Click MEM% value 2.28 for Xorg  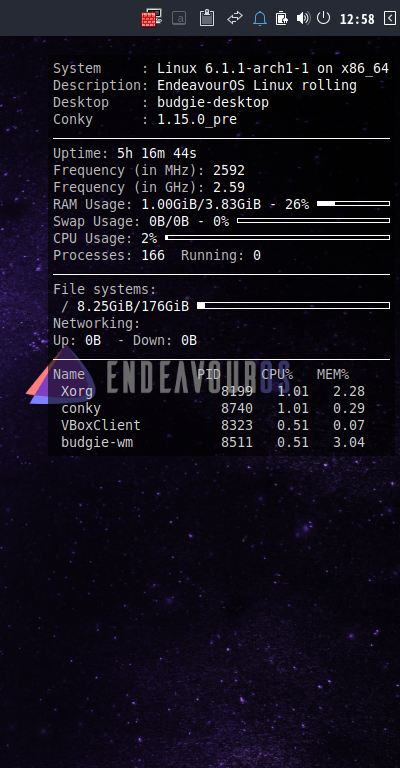349,392
